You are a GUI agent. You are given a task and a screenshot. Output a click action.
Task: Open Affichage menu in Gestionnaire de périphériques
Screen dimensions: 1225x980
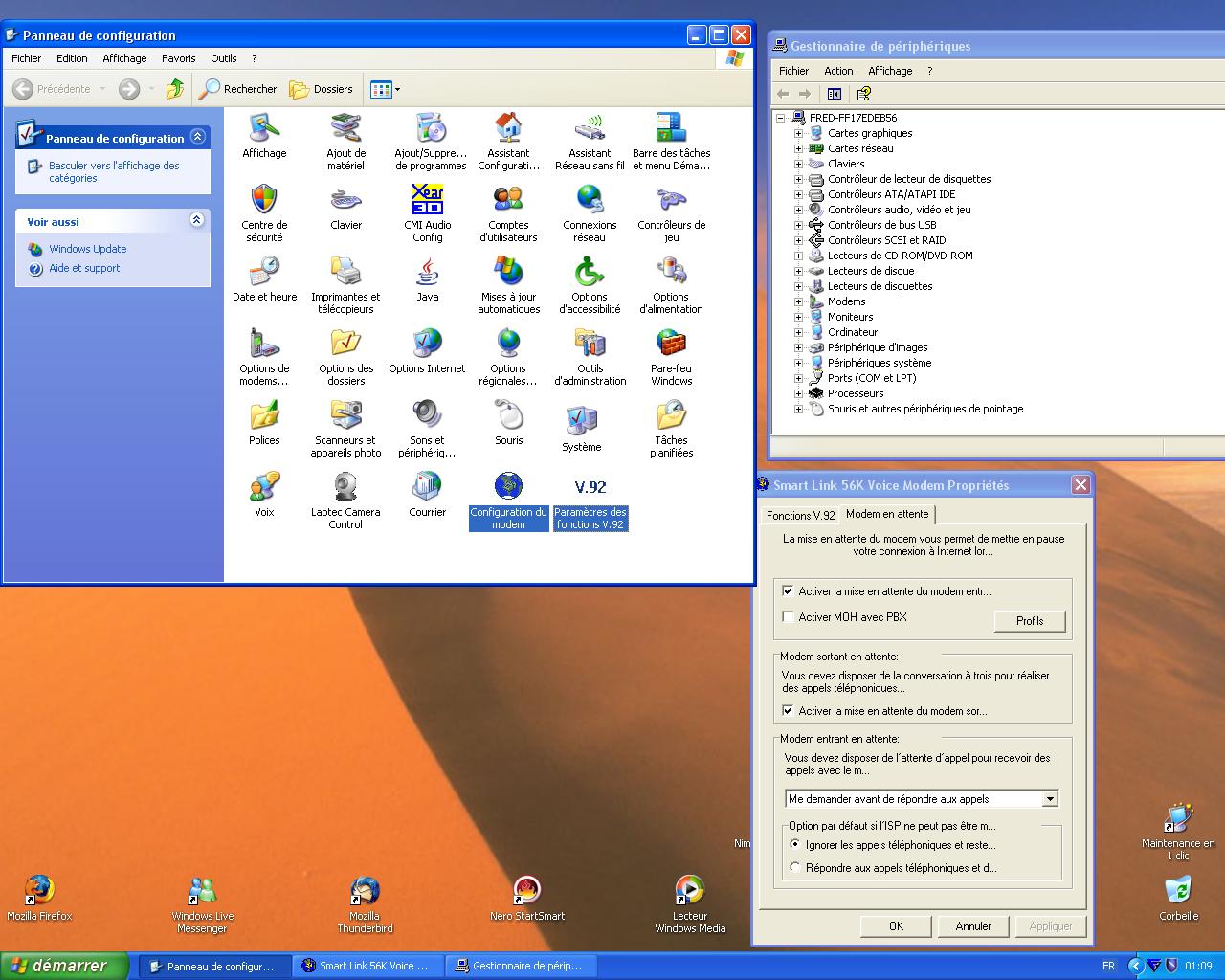coord(890,71)
